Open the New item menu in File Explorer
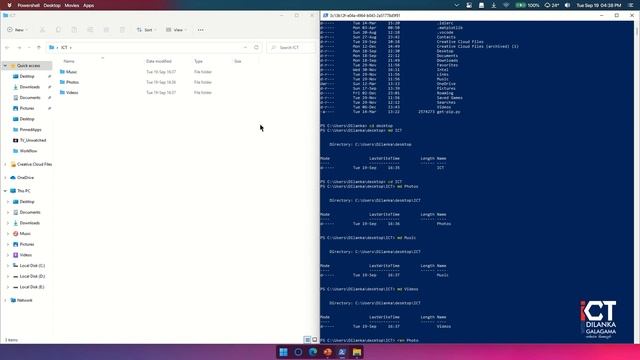Screen dimensions: 640x360 tap(17, 30)
